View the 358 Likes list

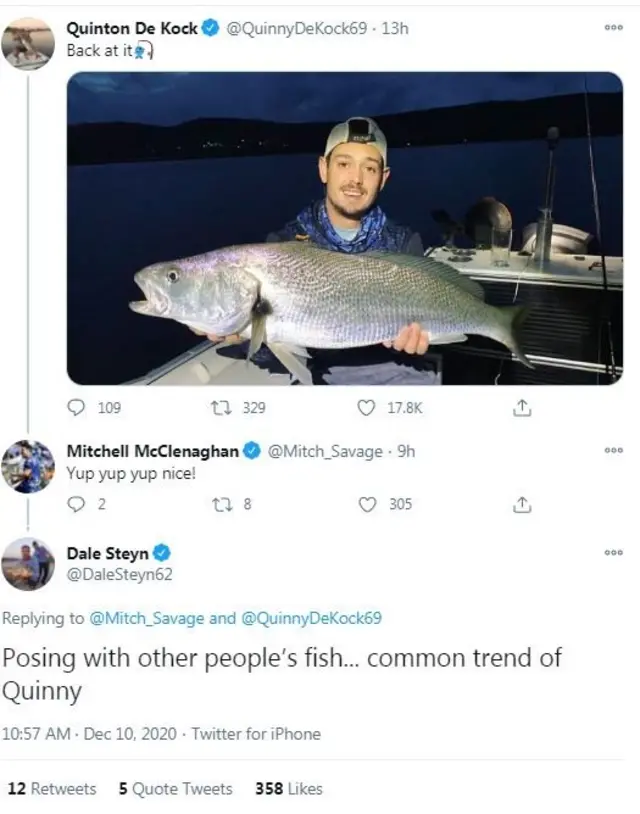click(x=289, y=789)
